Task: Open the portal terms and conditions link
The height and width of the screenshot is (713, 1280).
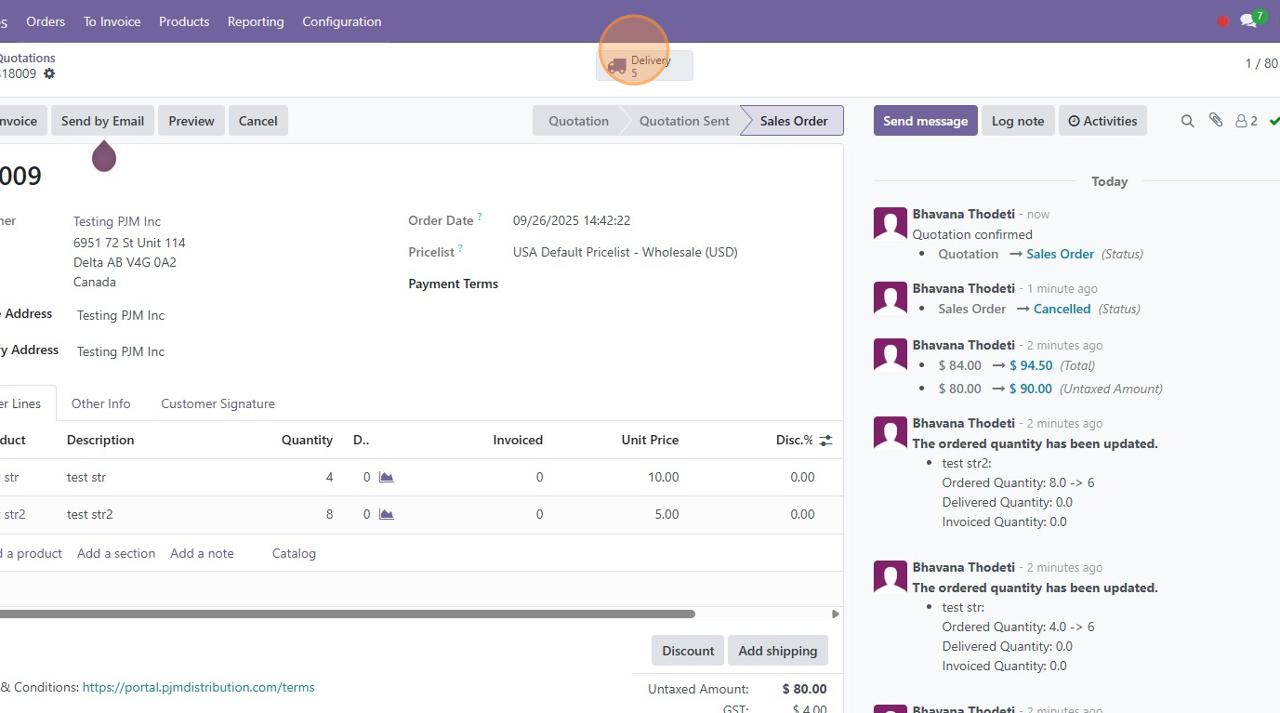Action: (x=198, y=688)
